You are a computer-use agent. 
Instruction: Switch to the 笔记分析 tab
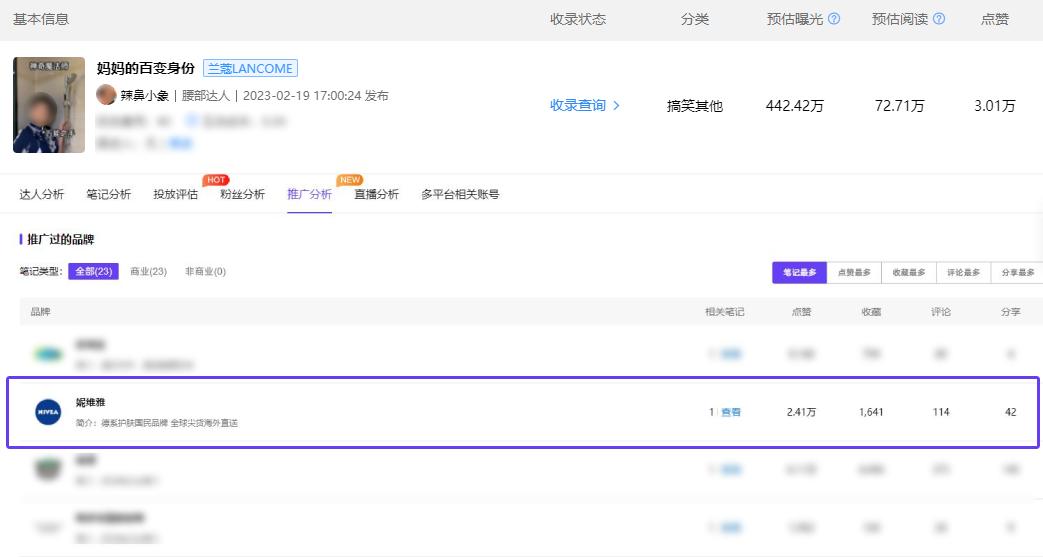[108, 194]
